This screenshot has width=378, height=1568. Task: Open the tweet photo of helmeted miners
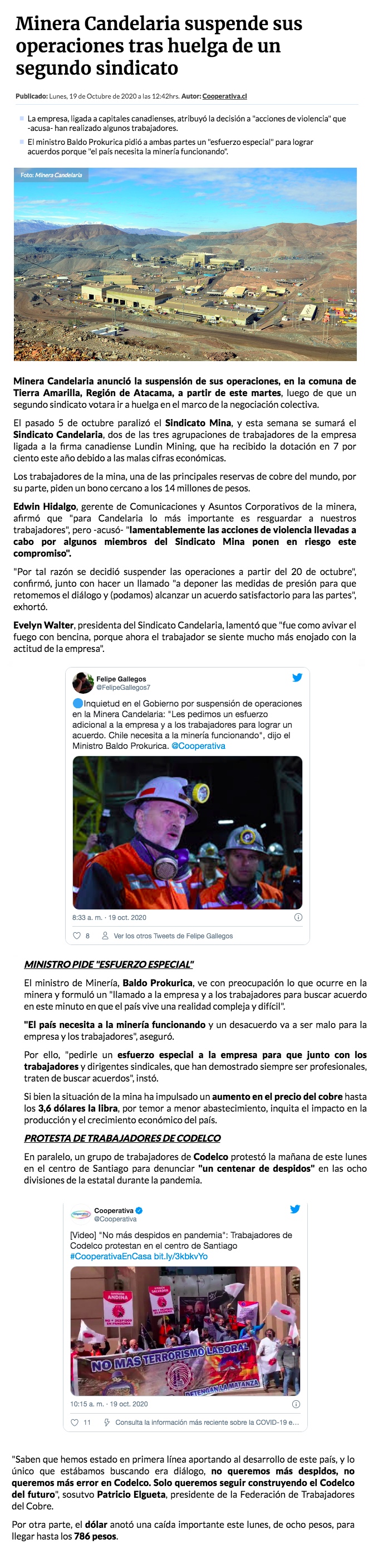click(x=187, y=832)
